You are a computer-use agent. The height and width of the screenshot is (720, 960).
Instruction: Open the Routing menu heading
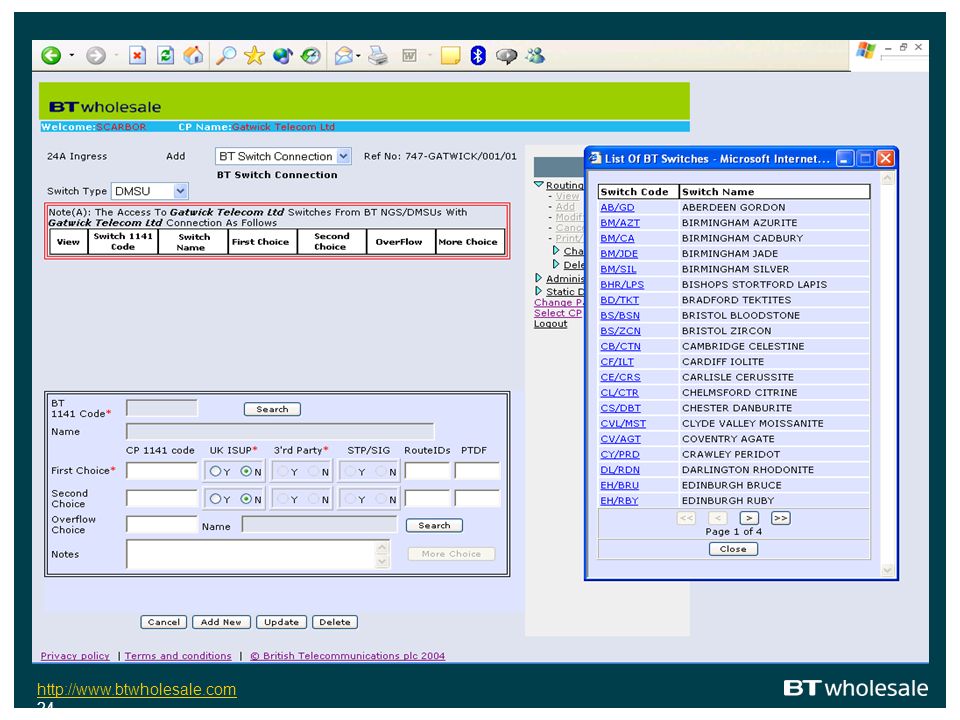coord(564,185)
